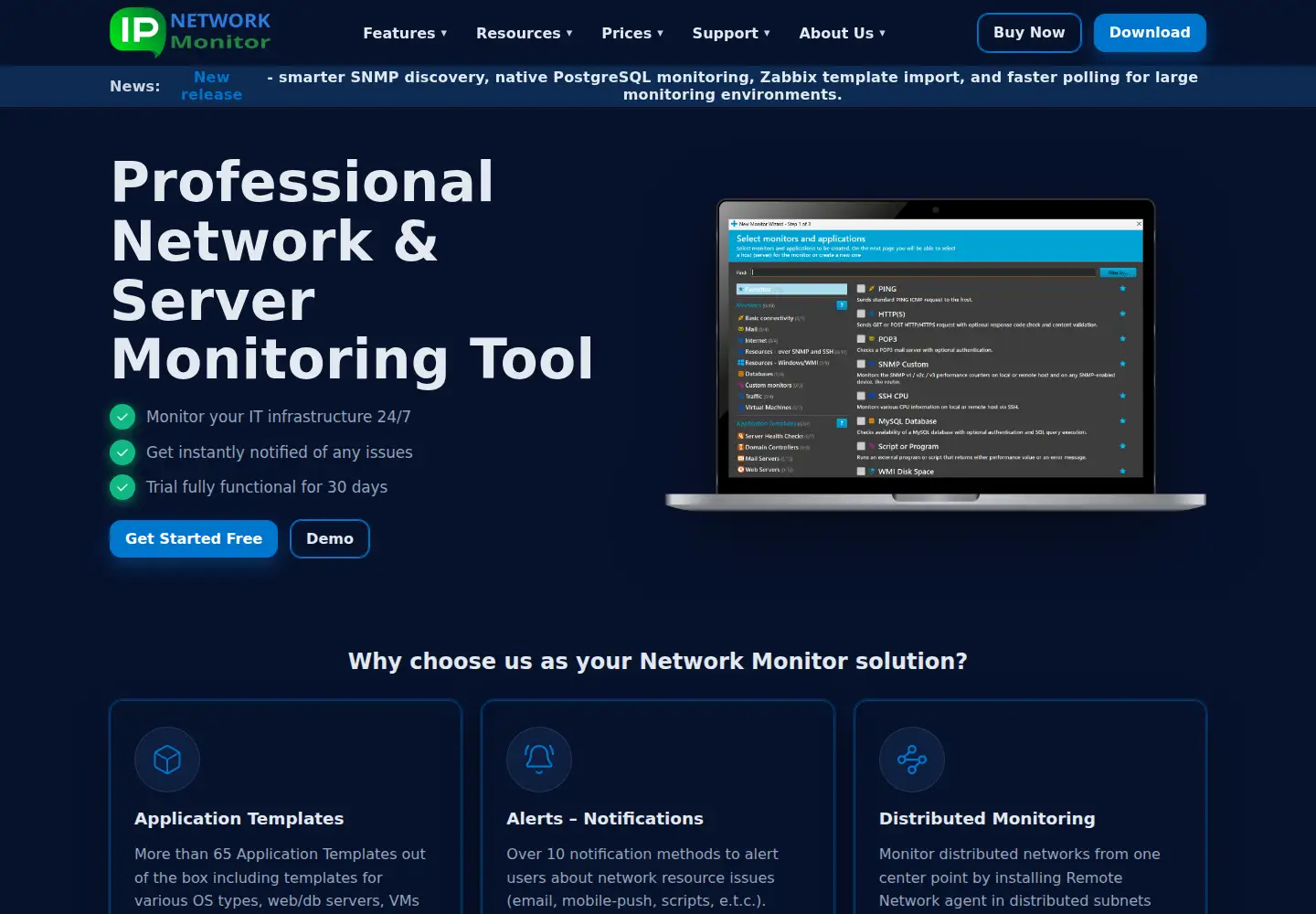1316x914 pixels.
Task: Click the 'Distributed Monitoring' card heading
Action: click(x=987, y=819)
